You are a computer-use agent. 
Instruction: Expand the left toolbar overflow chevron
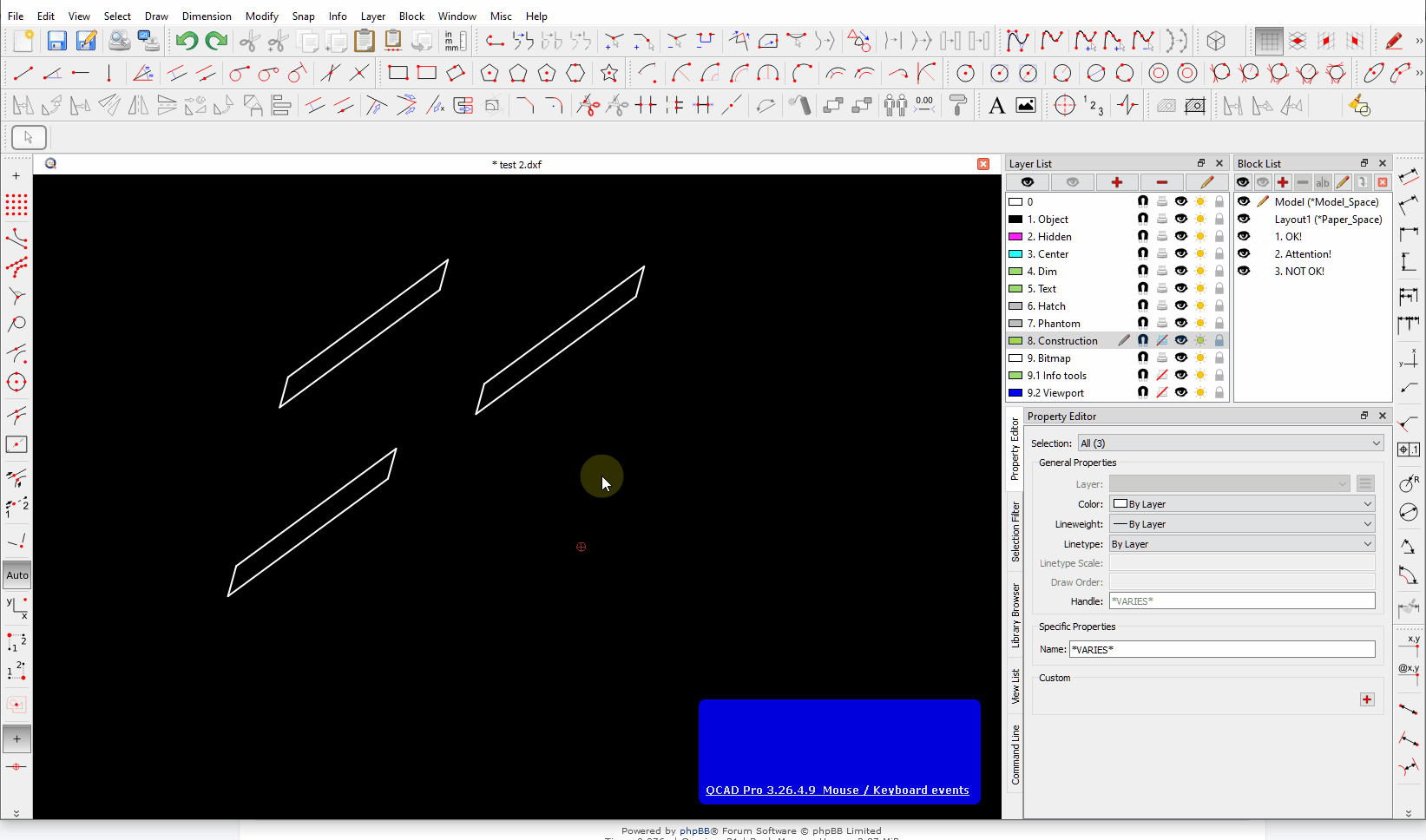click(x=16, y=813)
